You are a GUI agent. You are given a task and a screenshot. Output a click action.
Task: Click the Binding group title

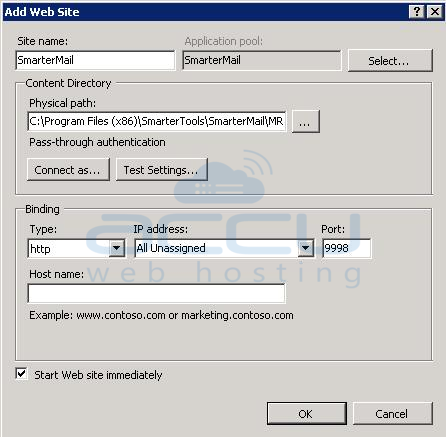(42, 209)
